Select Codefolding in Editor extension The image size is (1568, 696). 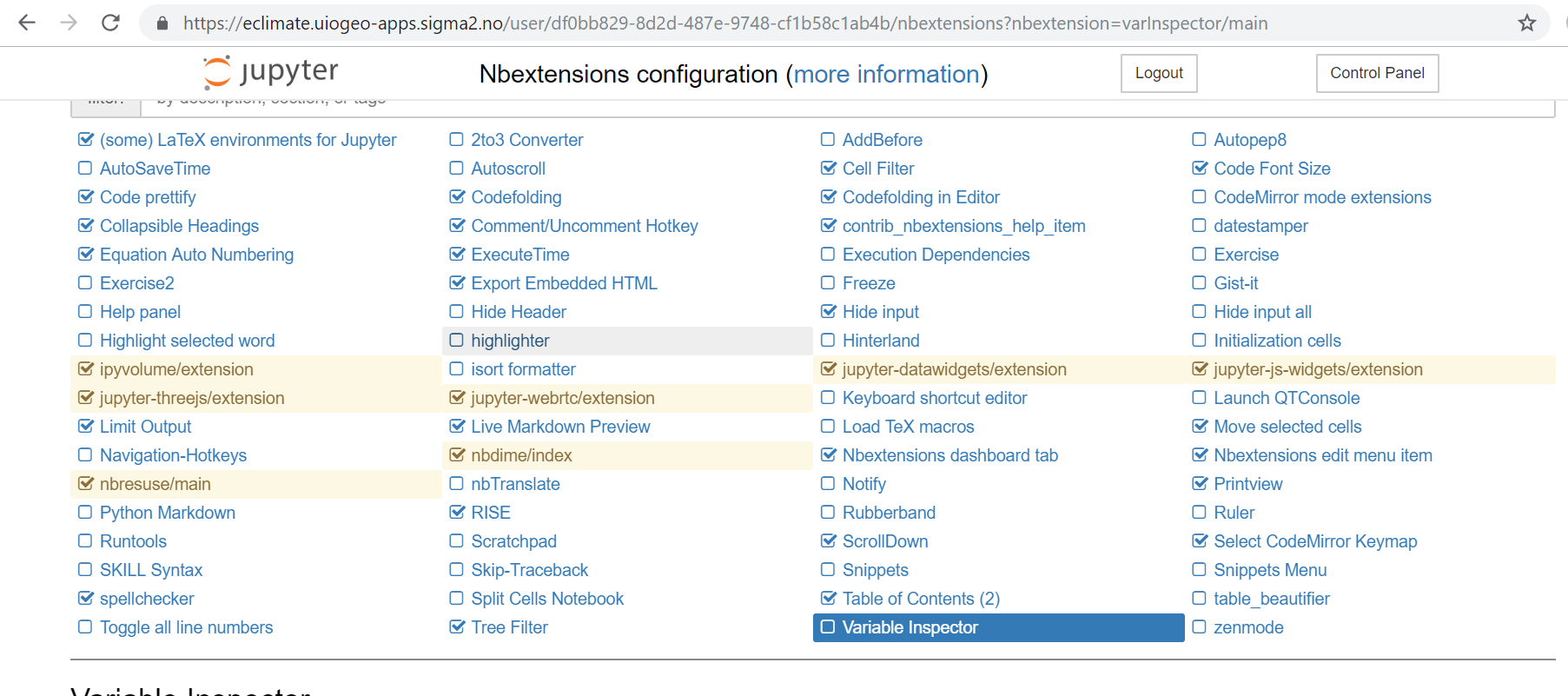pyautogui.click(x=921, y=197)
